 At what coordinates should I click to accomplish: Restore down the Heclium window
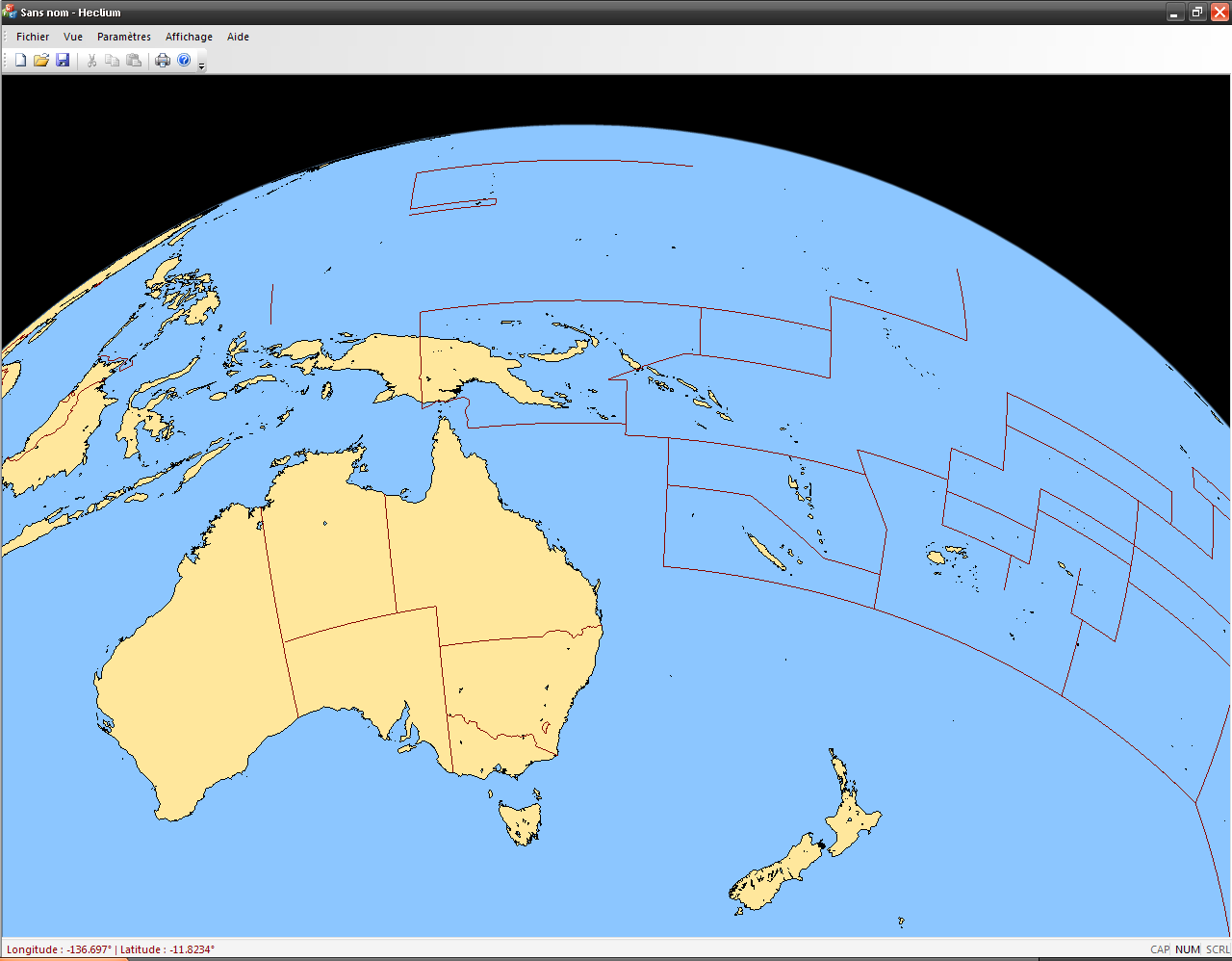pyautogui.click(x=1196, y=13)
